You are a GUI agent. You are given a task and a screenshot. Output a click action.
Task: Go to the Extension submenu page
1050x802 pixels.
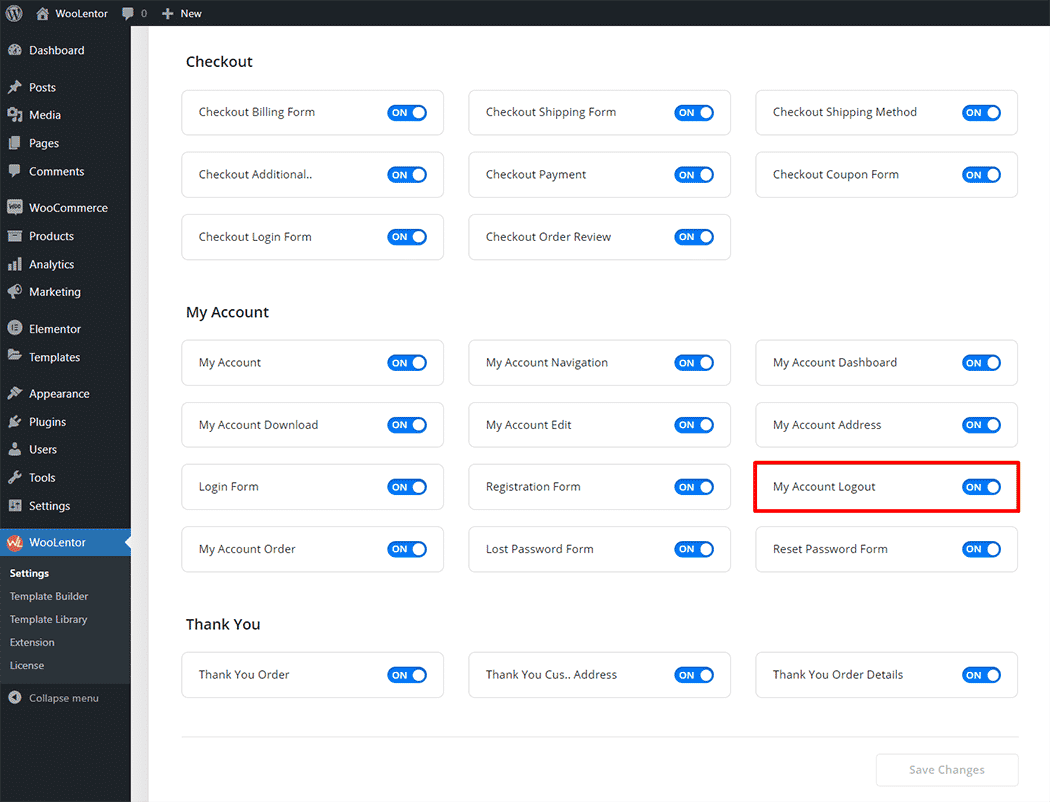pyautogui.click(x=32, y=642)
